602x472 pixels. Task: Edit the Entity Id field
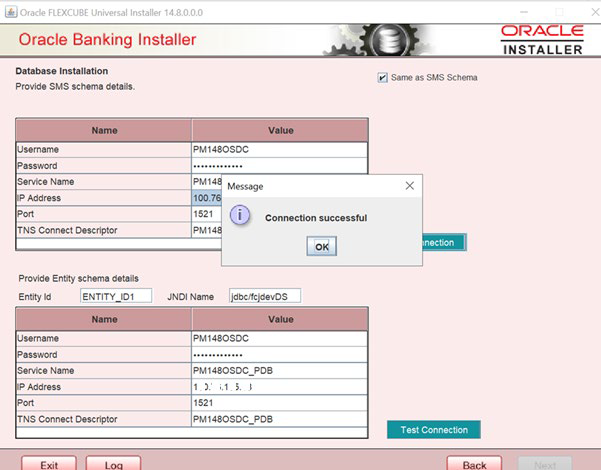116,296
